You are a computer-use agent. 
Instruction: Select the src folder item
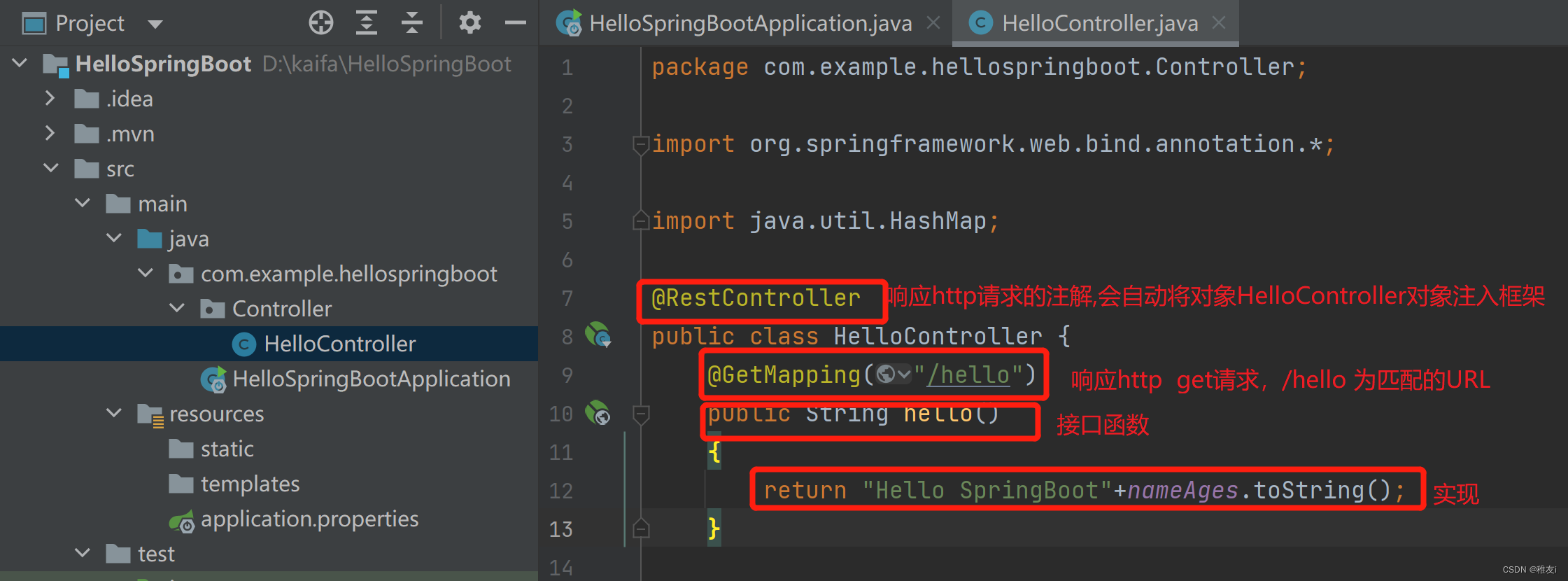120,169
